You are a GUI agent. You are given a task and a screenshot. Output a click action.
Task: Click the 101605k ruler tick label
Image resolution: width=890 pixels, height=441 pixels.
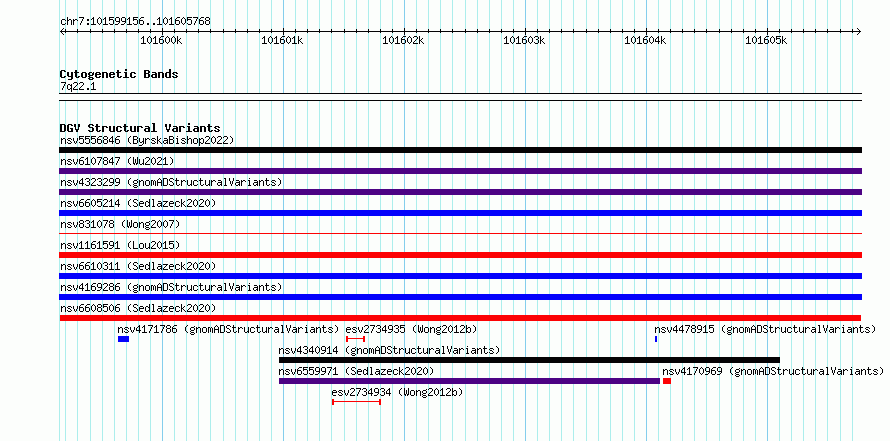766,40
